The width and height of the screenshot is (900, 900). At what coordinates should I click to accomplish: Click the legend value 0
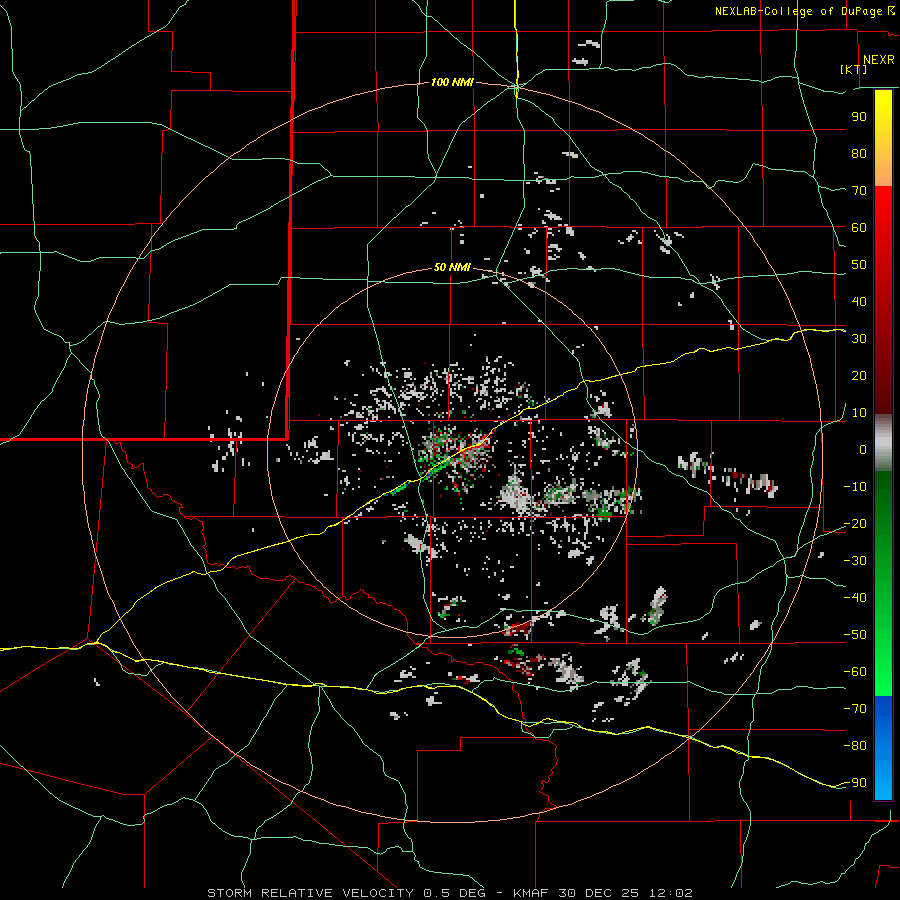click(863, 449)
